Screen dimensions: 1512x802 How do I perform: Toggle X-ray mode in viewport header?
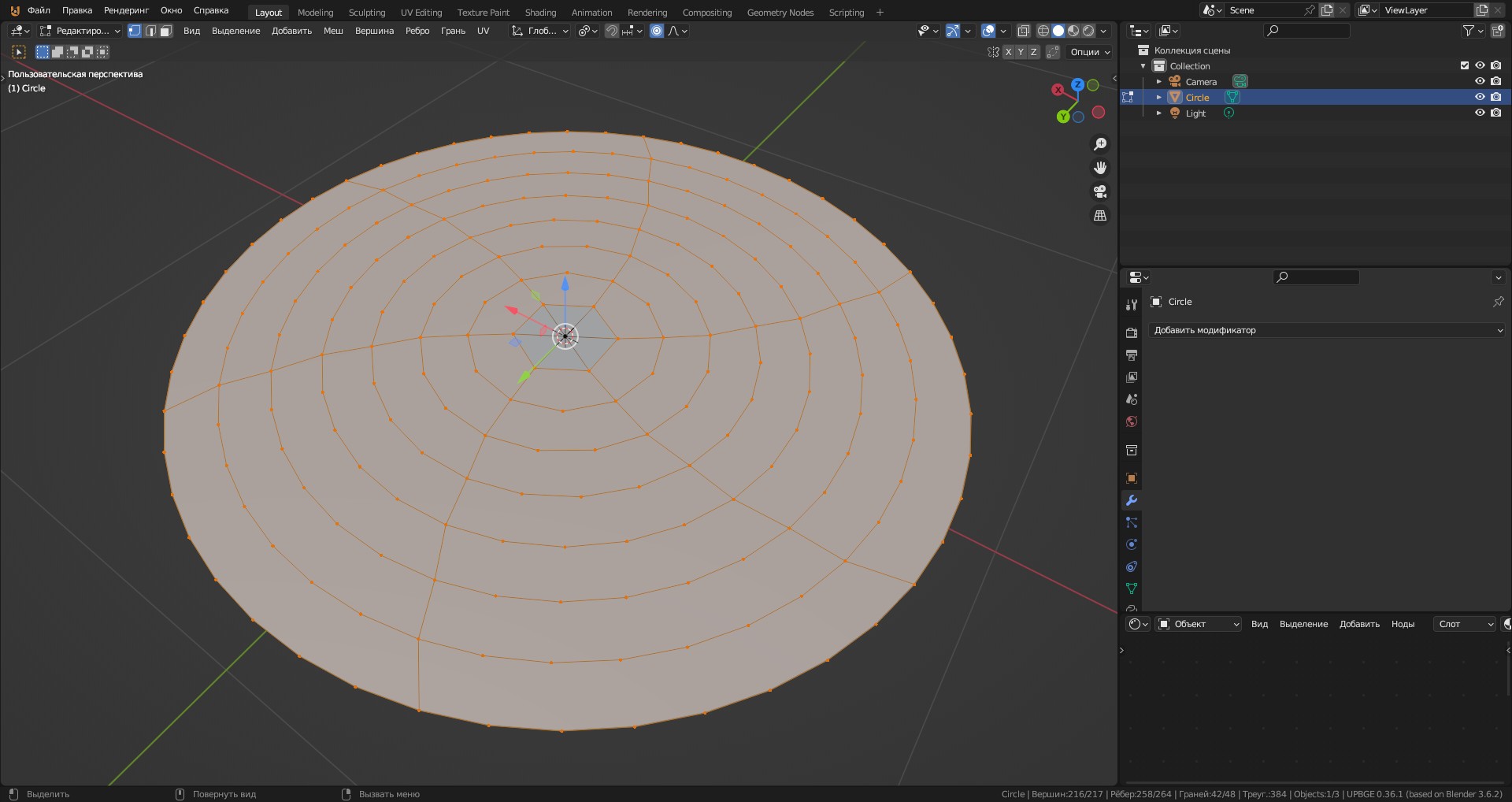[1023, 31]
